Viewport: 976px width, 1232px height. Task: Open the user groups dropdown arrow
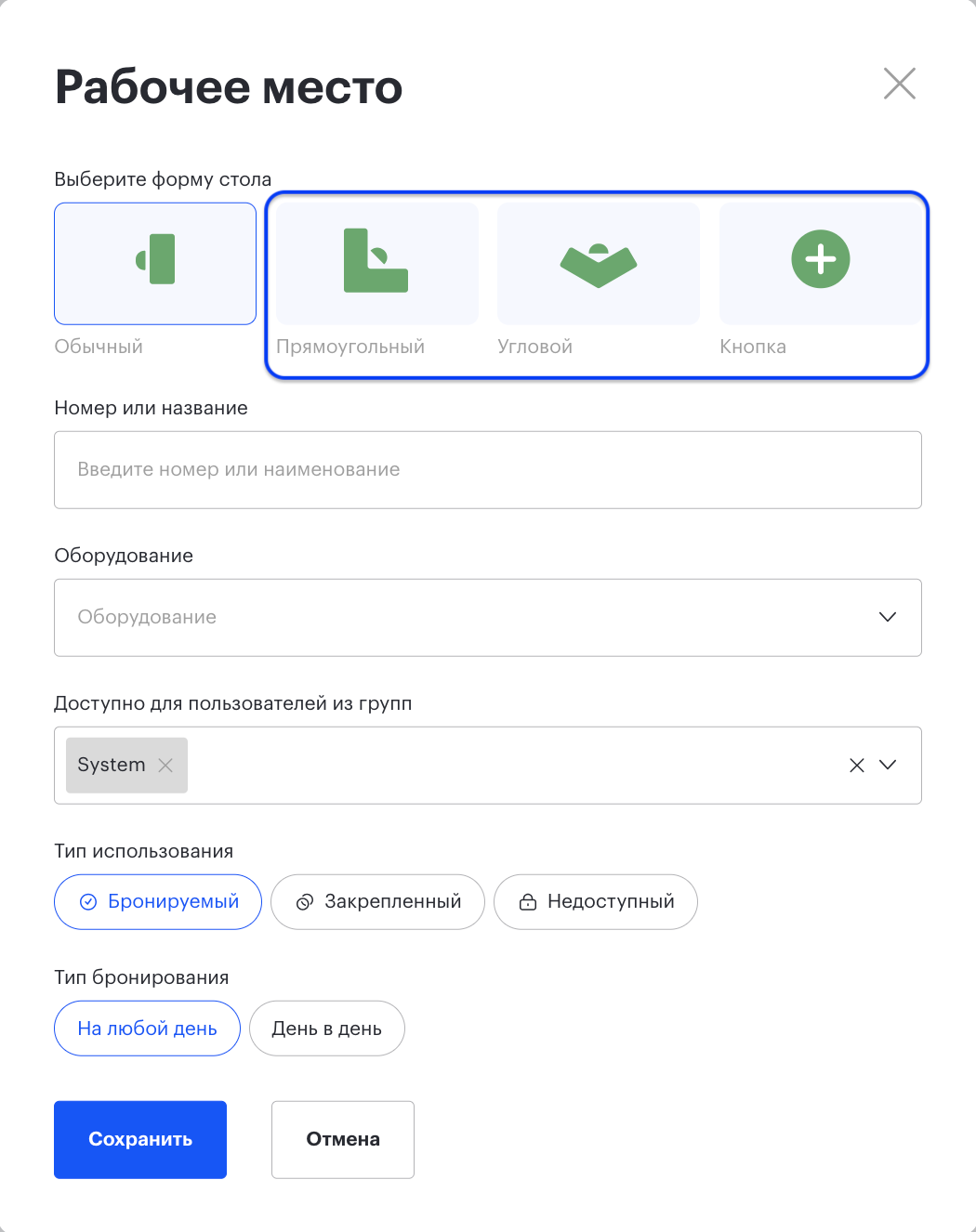(888, 765)
